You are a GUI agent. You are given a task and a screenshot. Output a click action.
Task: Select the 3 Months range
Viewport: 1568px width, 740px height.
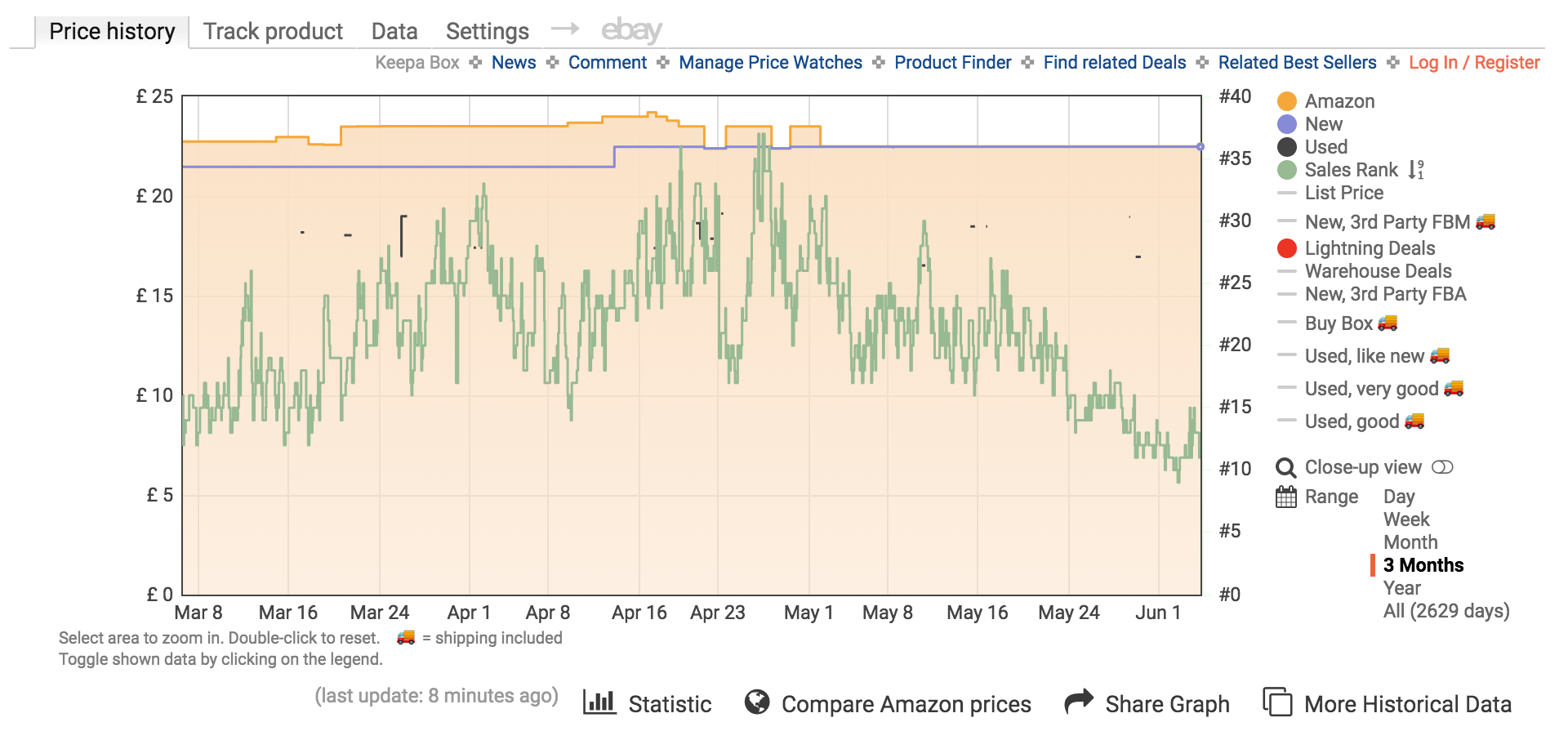coord(1423,565)
